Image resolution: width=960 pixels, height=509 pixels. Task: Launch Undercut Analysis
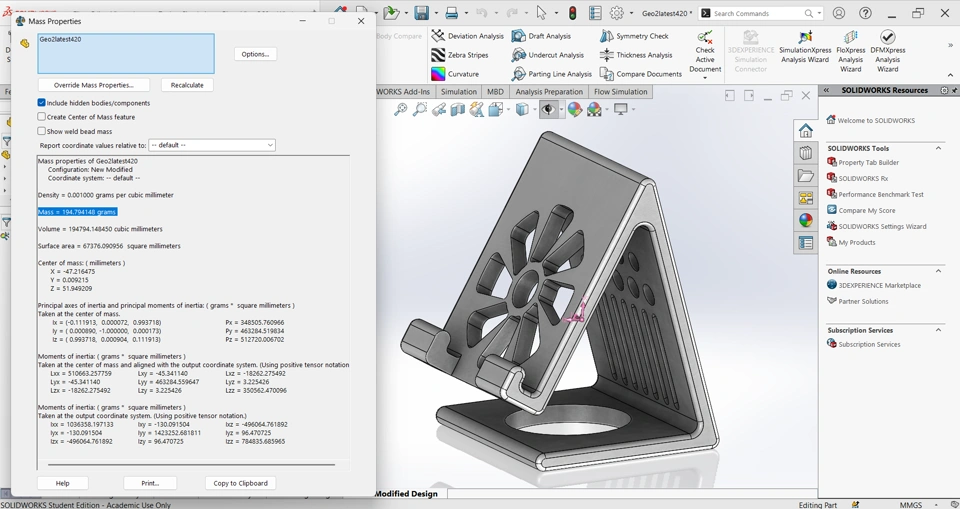tap(547, 55)
